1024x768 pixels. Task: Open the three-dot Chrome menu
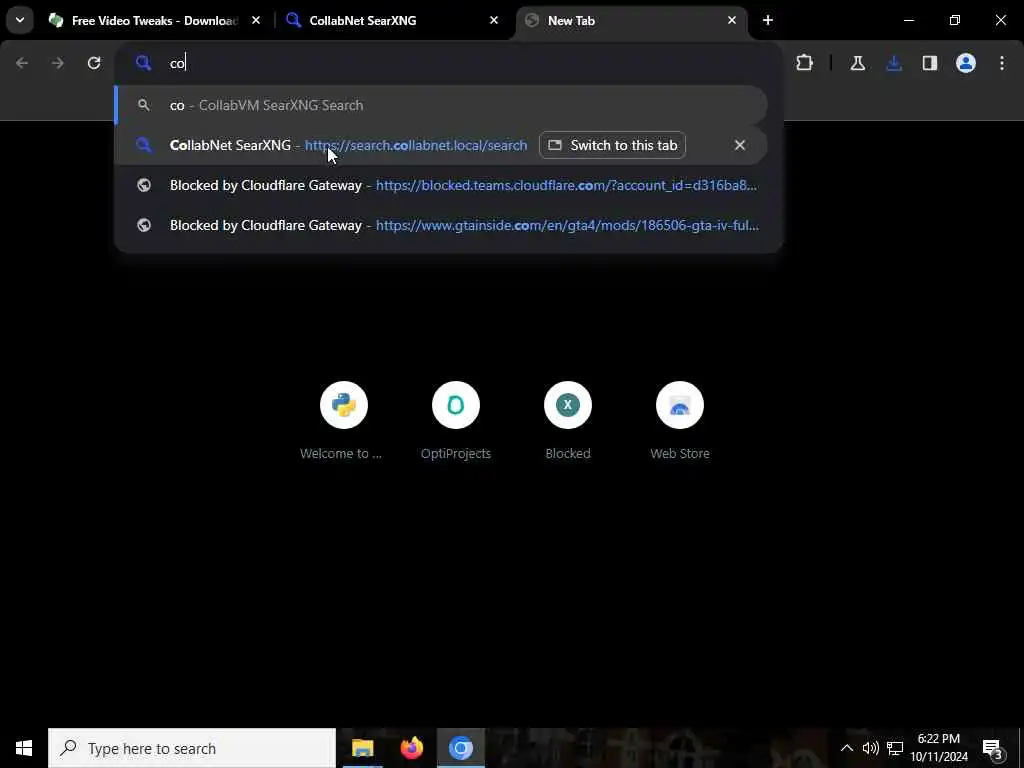coord(1002,63)
